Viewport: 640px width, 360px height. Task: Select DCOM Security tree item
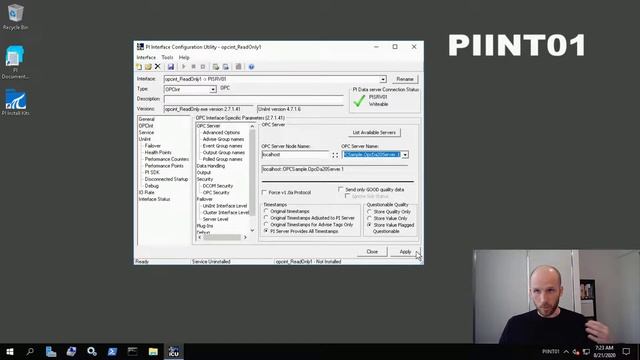click(218, 186)
